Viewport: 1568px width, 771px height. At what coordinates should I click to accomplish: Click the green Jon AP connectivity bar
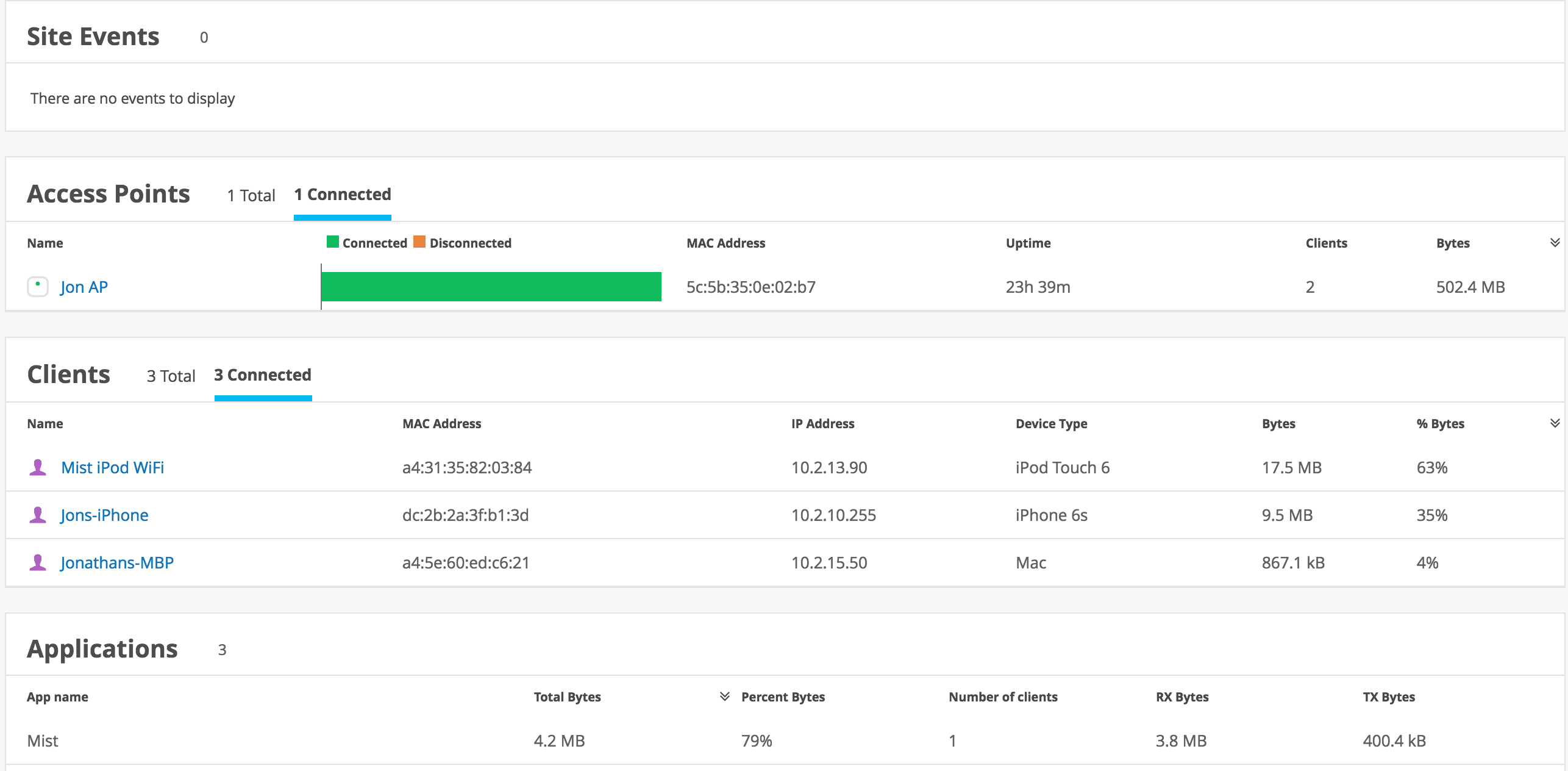(x=491, y=287)
